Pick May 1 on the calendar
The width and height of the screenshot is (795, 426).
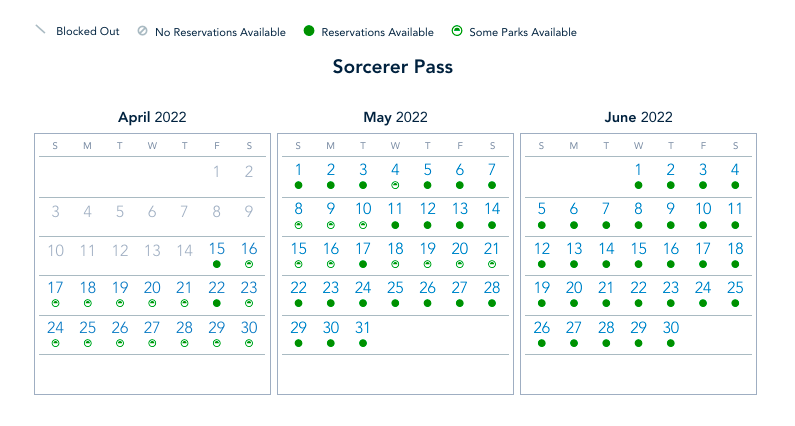(298, 170)
